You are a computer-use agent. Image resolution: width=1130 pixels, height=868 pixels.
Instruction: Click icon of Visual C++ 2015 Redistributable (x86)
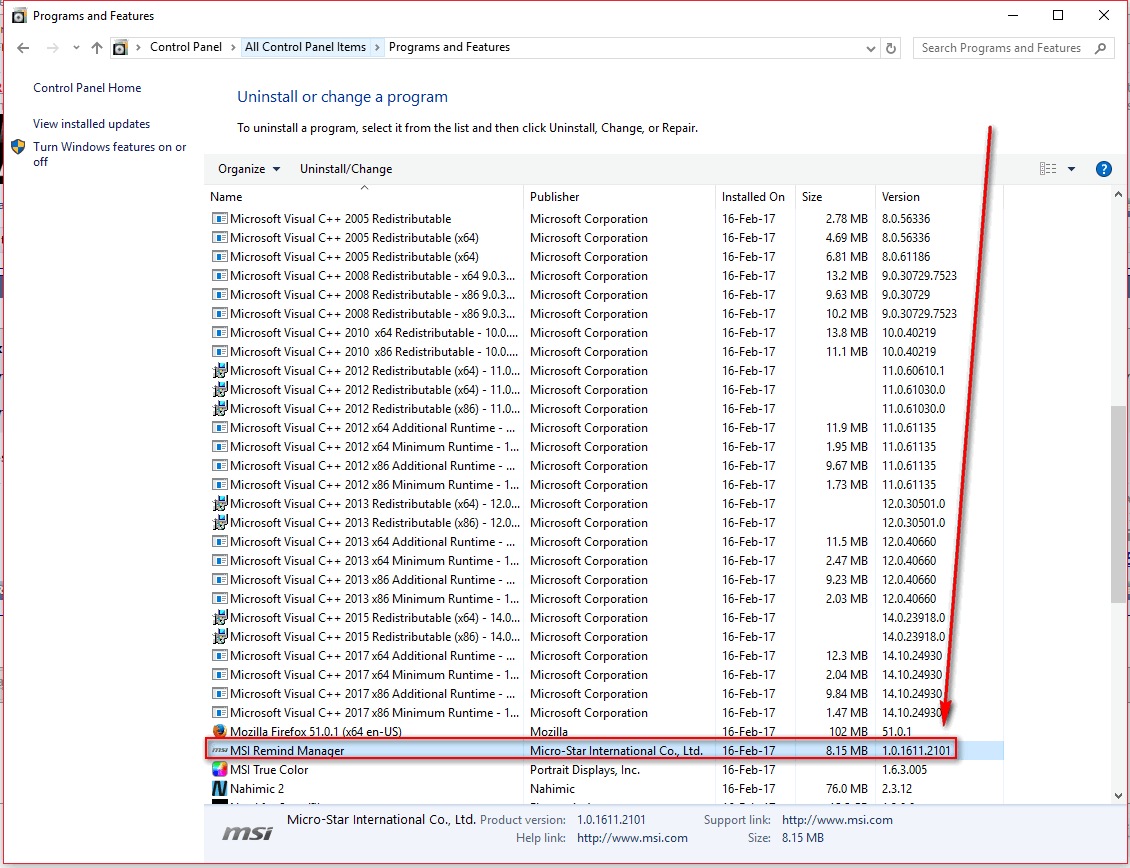(x=220, y=637)
